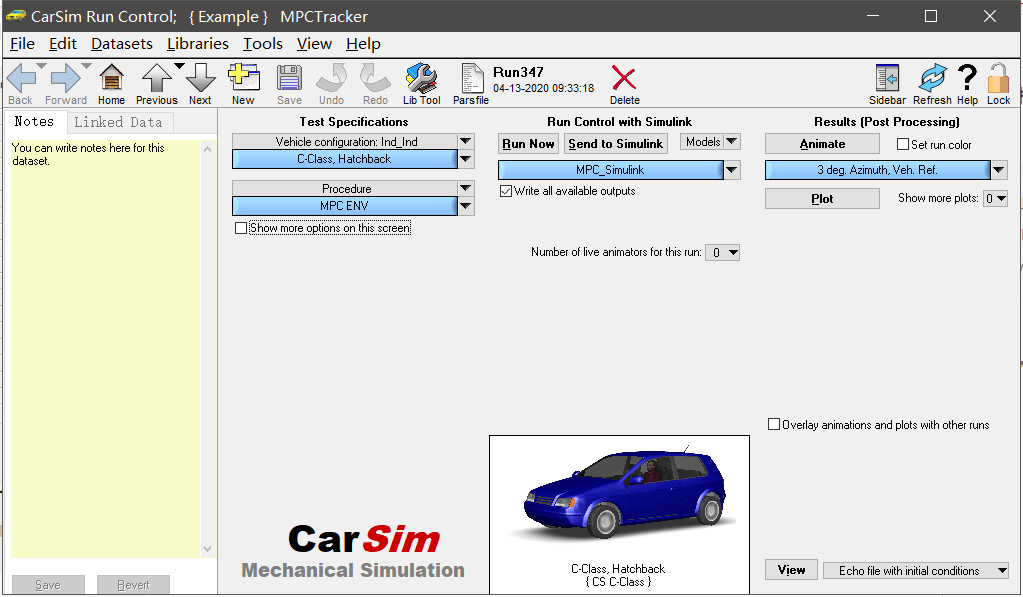Enable Overlay animations and plots checkbox

[x=774, y=424]
